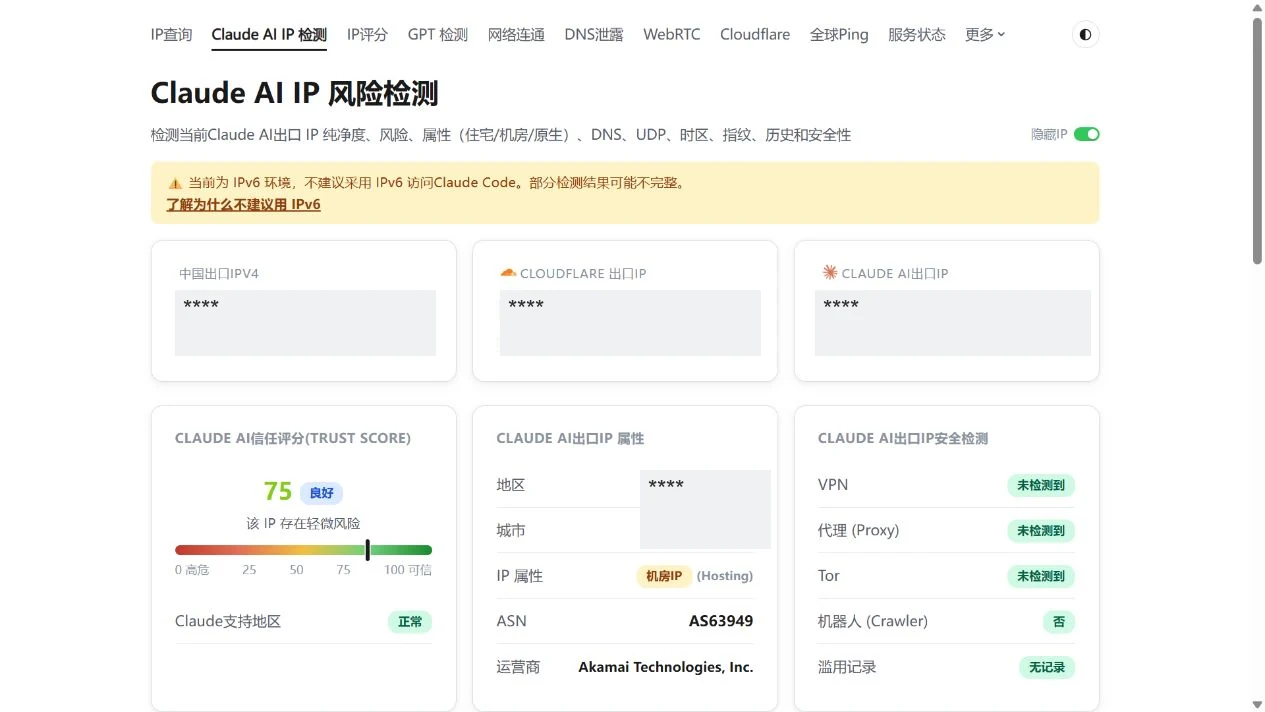This screenshot has height=712, width=1265.
Task: Click the 代理 (Proxy) 未检测到 badge
Action: click(x=1041, y=531)
